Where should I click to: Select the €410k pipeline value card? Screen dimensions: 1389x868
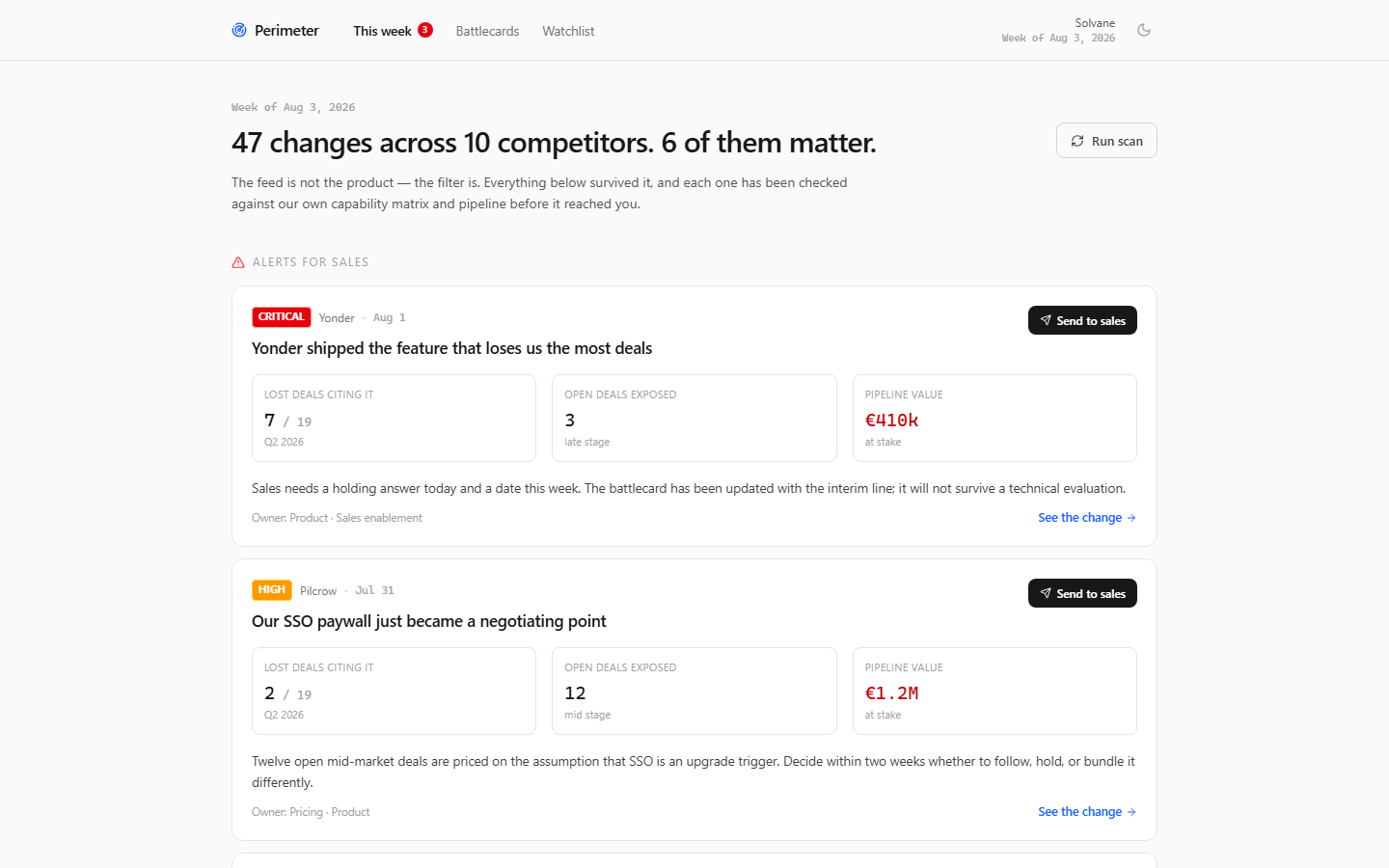point(994,419)
